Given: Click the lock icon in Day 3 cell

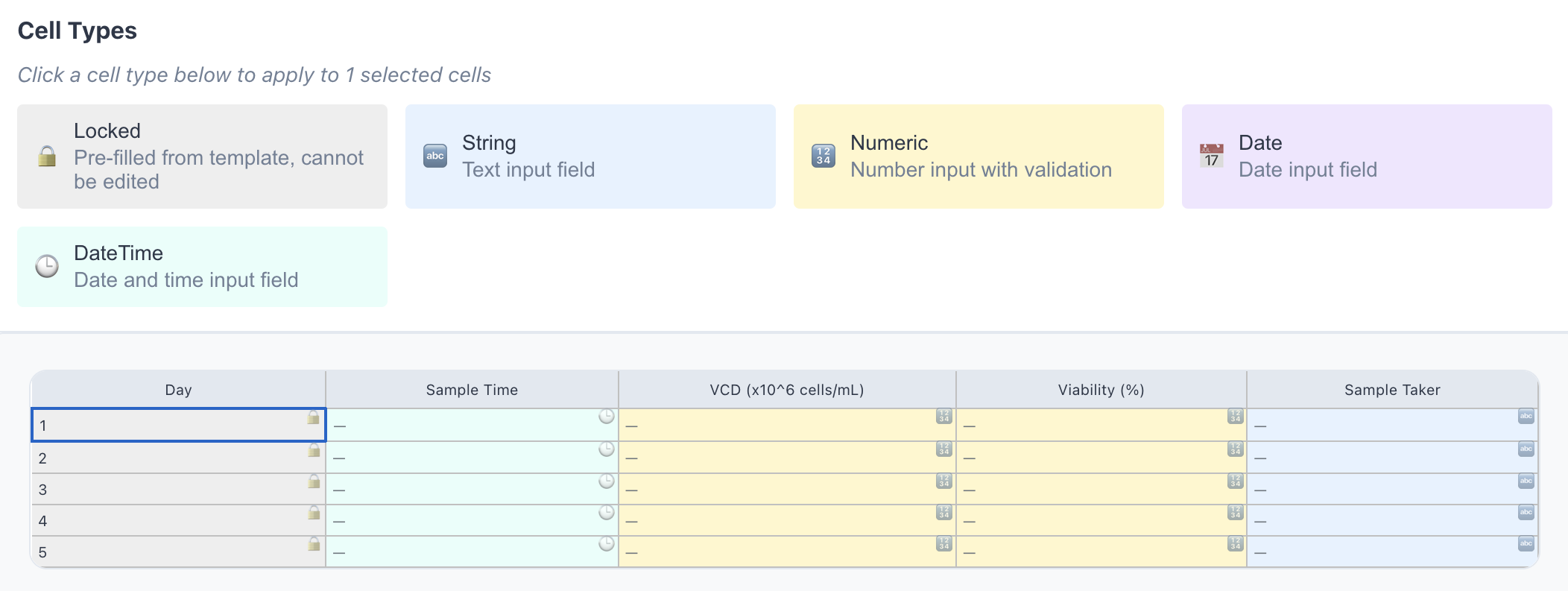Looking at the screenshot, I should click(314, 481).
